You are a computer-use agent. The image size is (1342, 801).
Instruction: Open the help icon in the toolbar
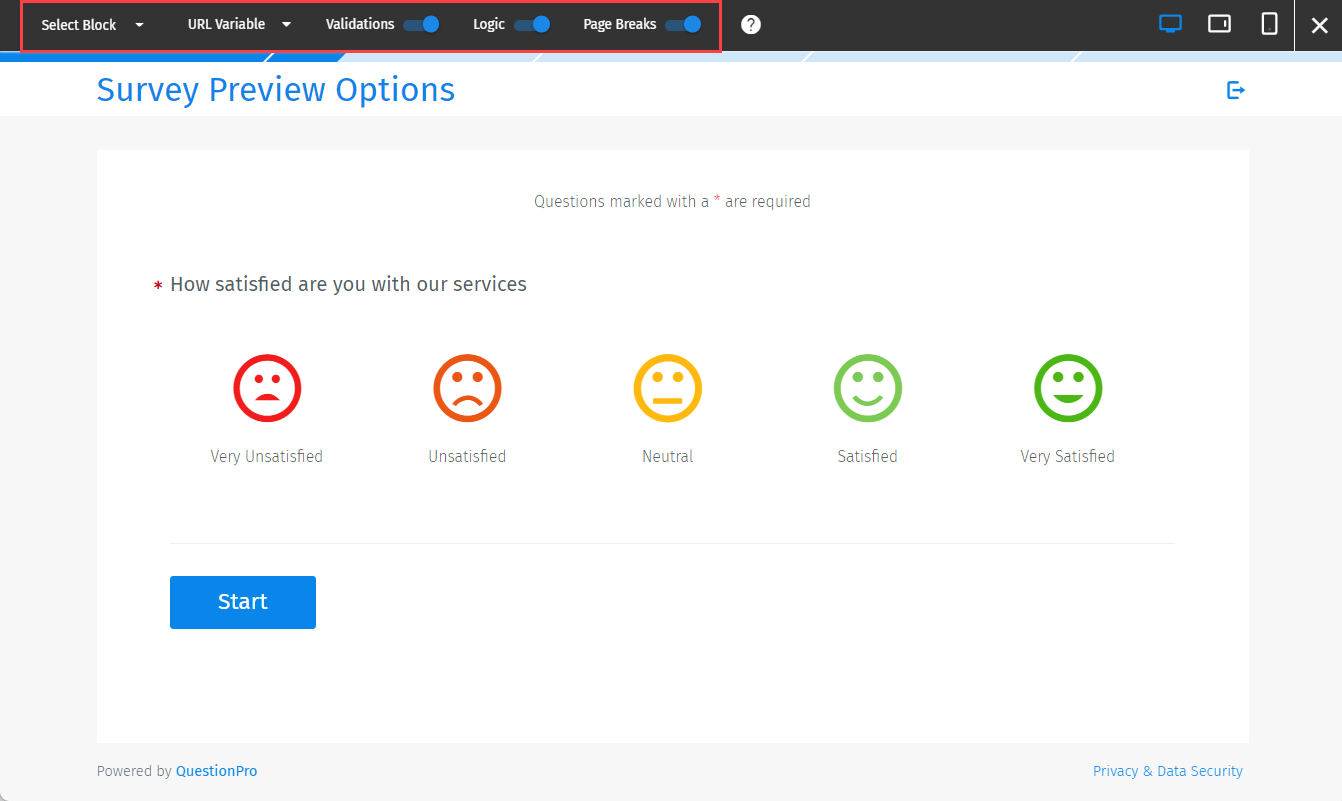tap(750, 23)
